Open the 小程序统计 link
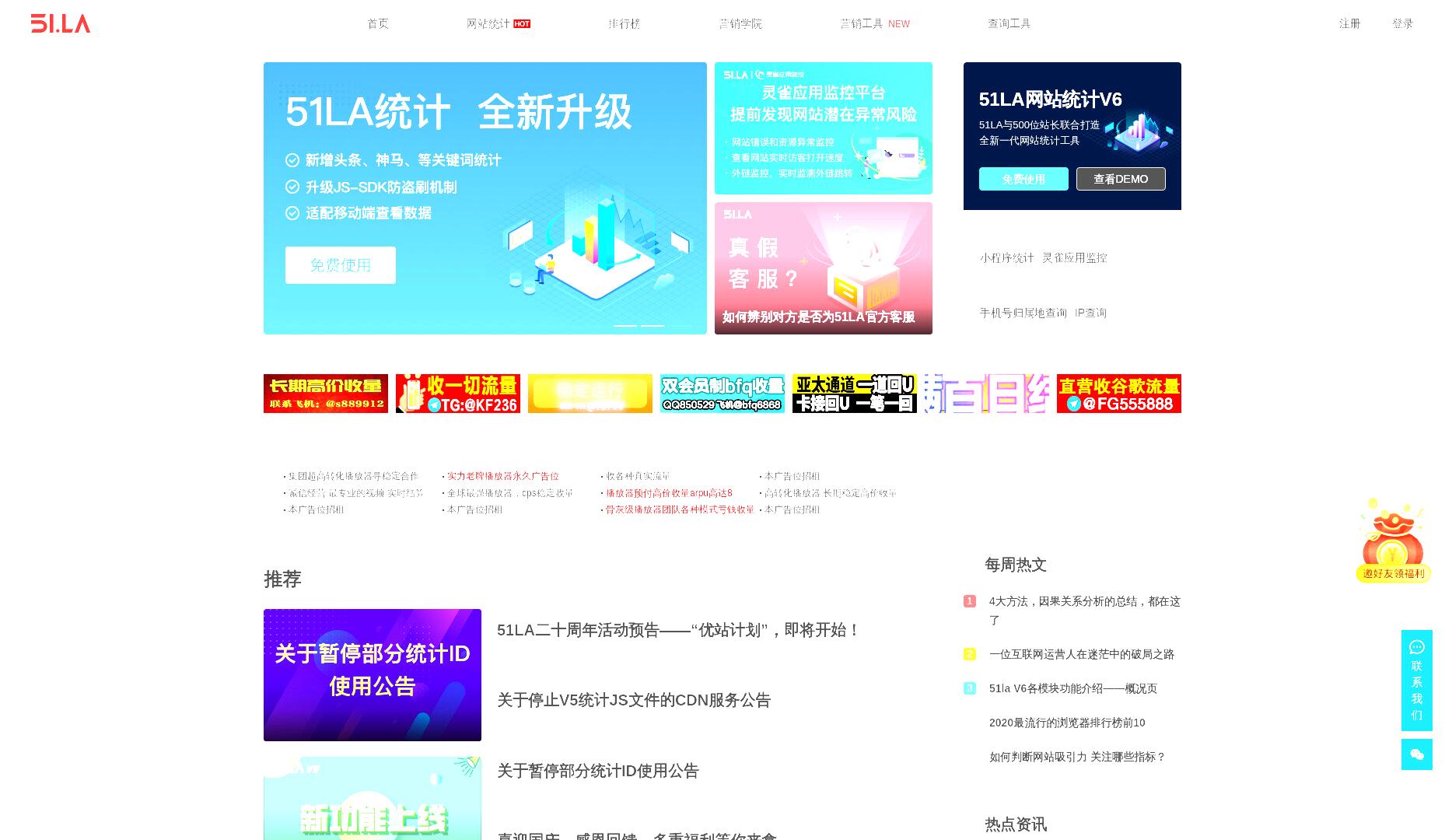Viewport: 1445px width, 840px height. click(x=1006, y=257)
